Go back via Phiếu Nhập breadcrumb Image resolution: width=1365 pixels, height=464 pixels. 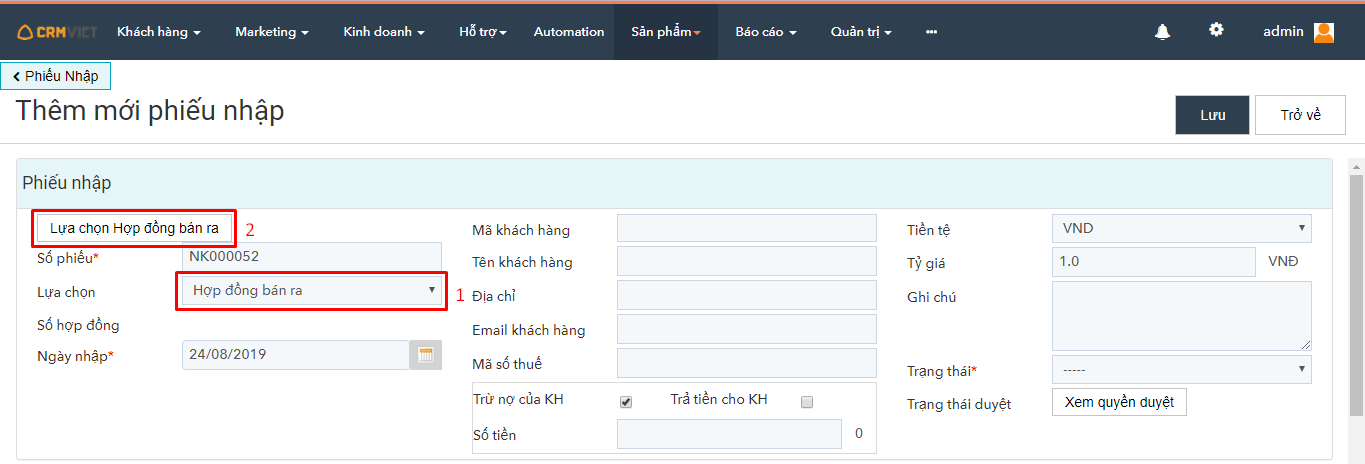[x=56, y=76]
